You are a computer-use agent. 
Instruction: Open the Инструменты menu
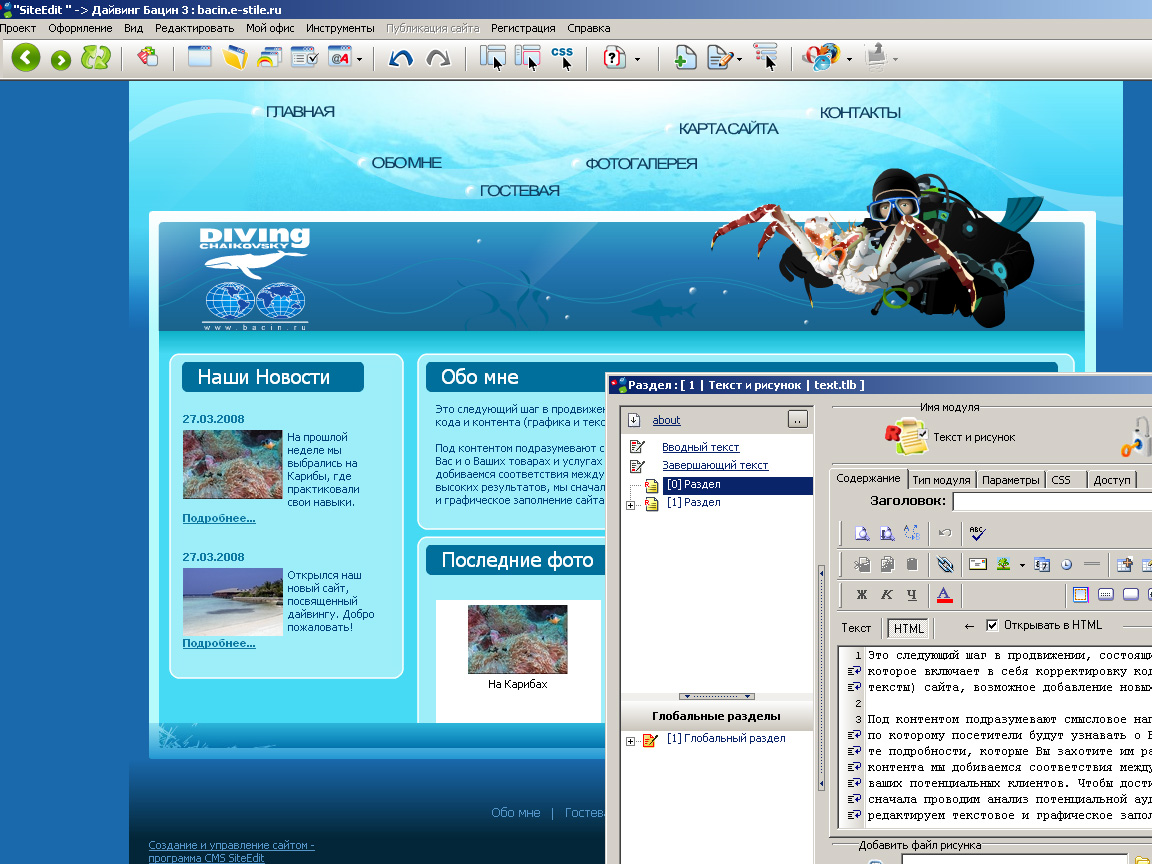[340, 28]
